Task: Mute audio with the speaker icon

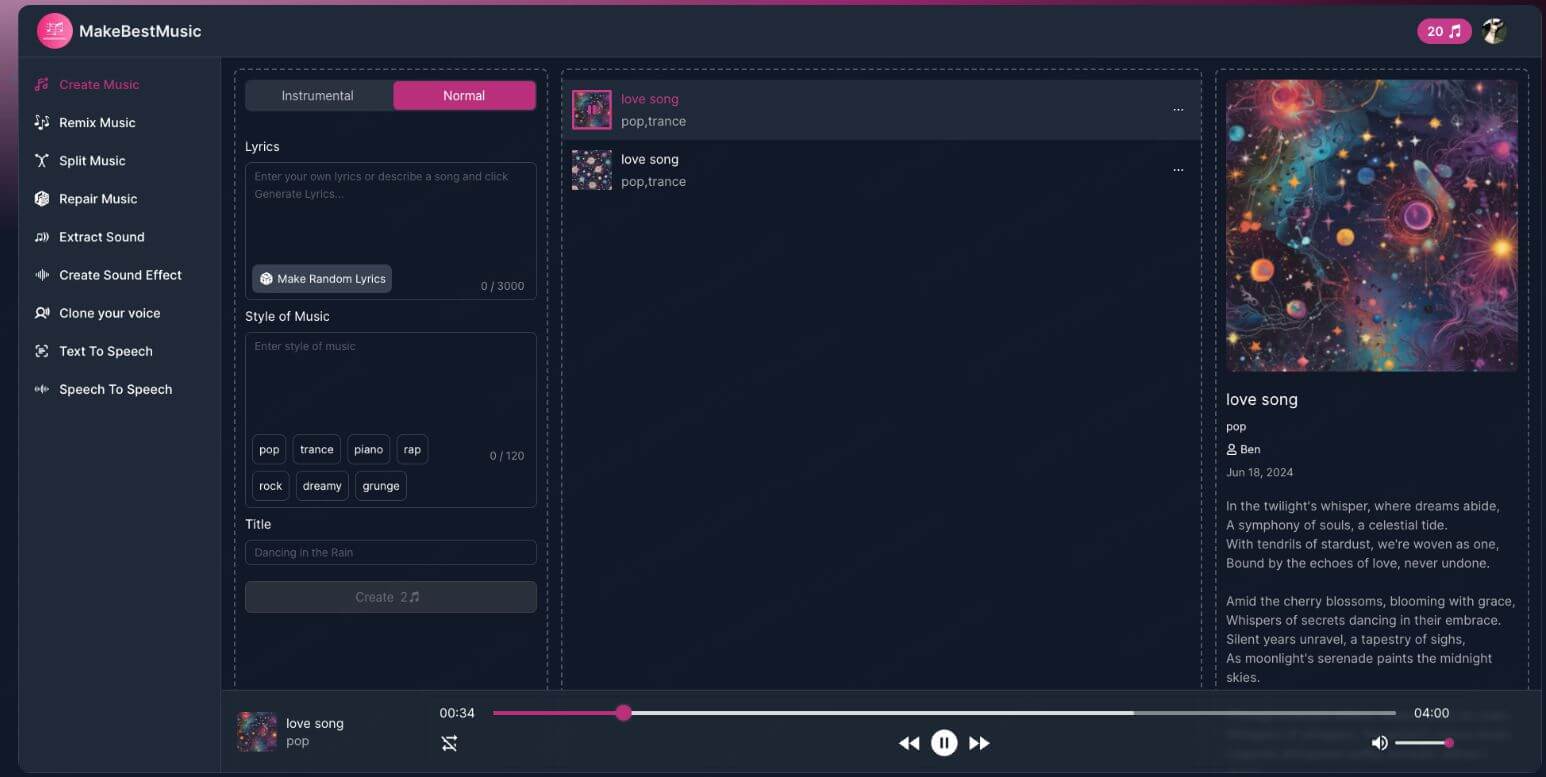Action: click(x=1379, y=743)
